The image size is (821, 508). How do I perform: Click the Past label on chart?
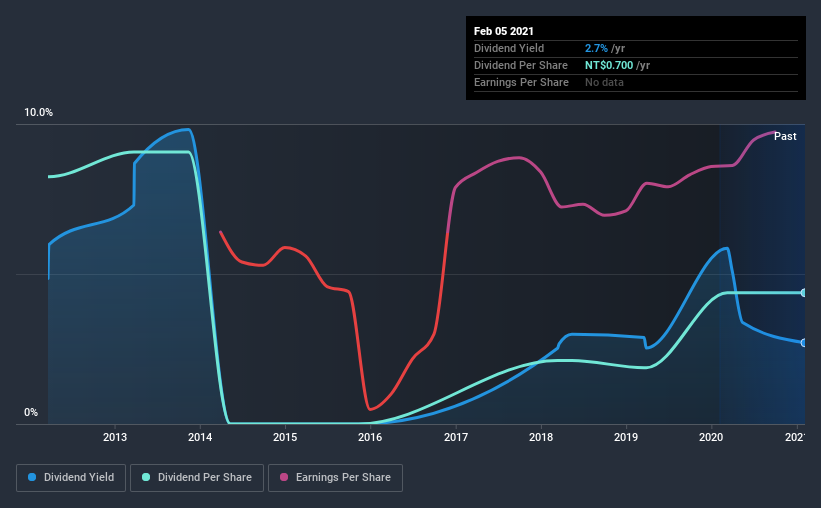(x=785, y=136)
